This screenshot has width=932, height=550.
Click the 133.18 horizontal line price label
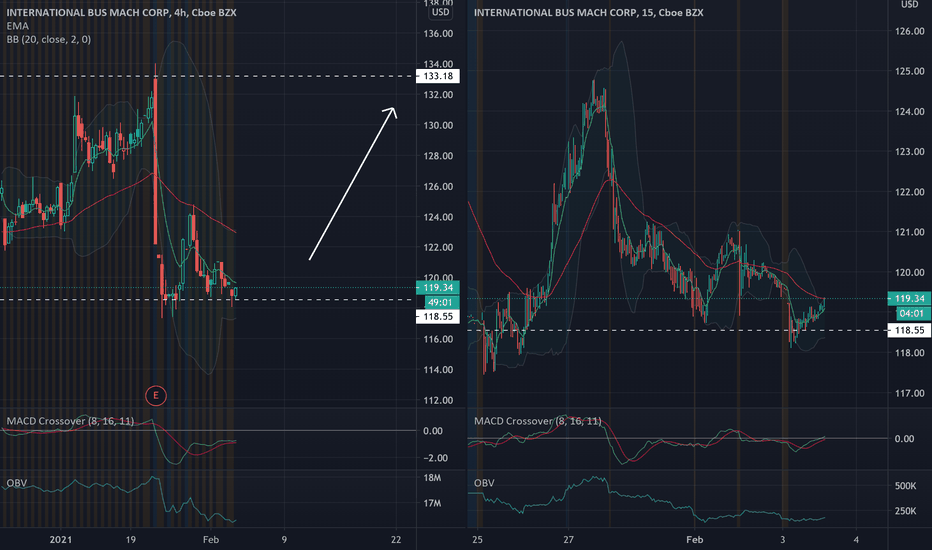tap(438, 76)
